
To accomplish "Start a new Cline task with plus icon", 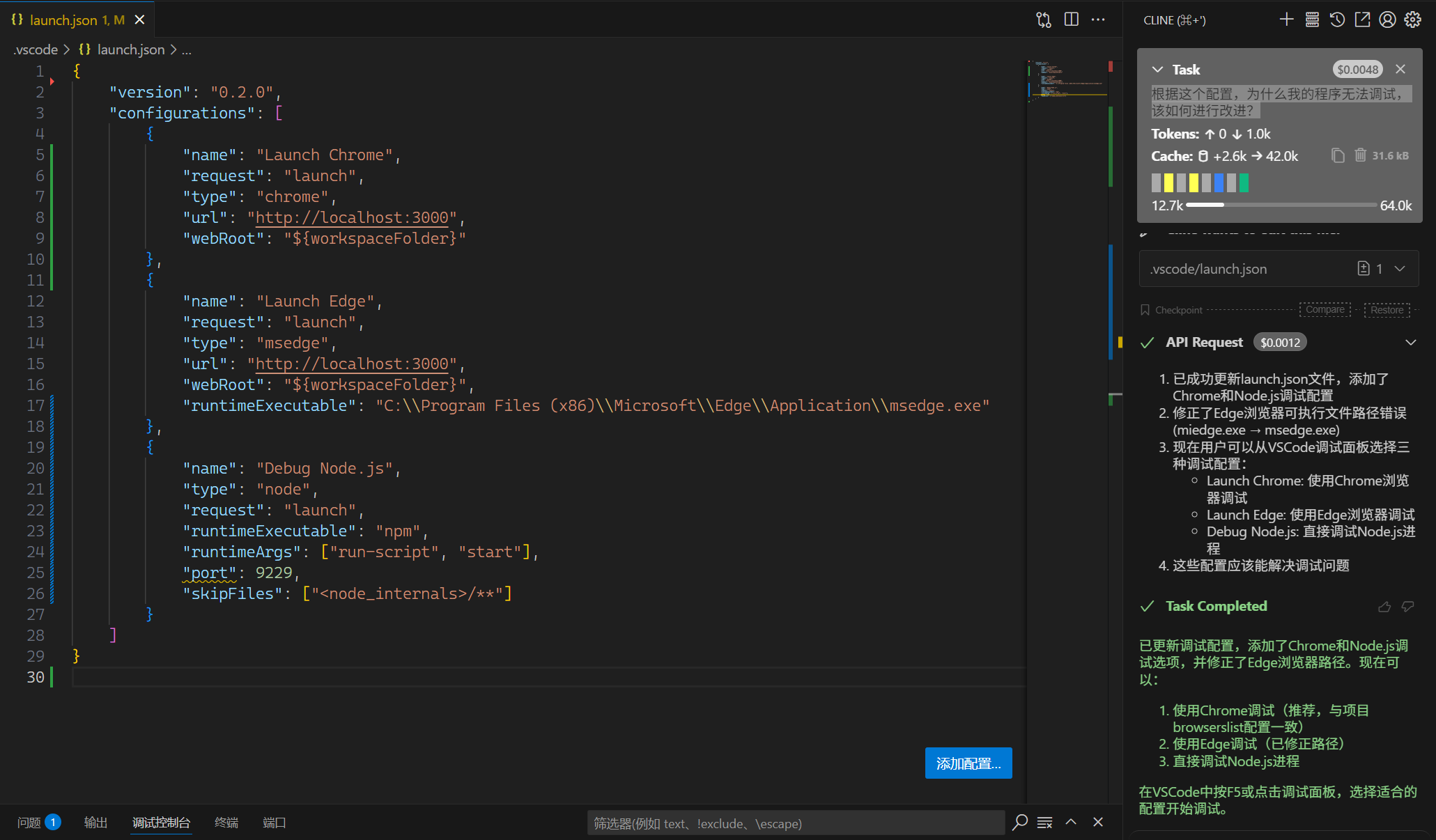I will coord(1287,20).
